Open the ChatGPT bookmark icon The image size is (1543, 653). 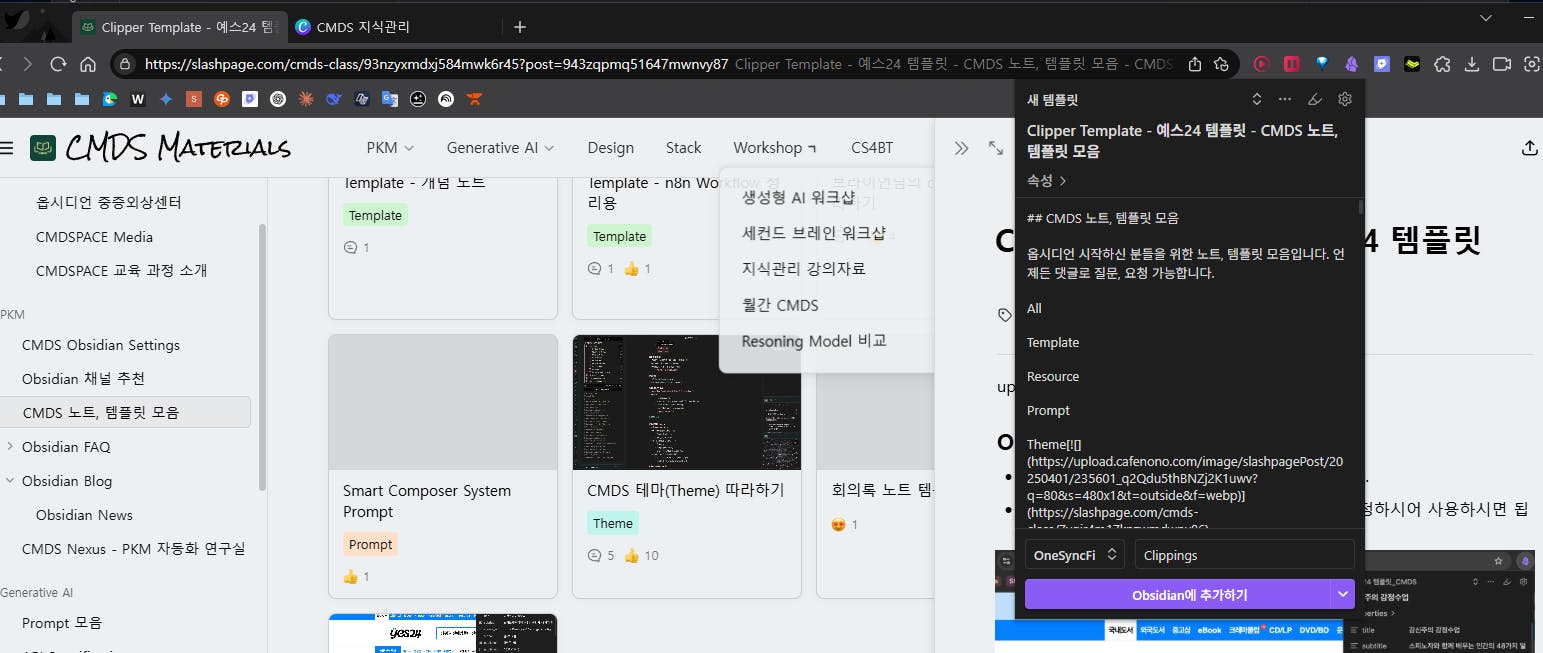point(278,99)
